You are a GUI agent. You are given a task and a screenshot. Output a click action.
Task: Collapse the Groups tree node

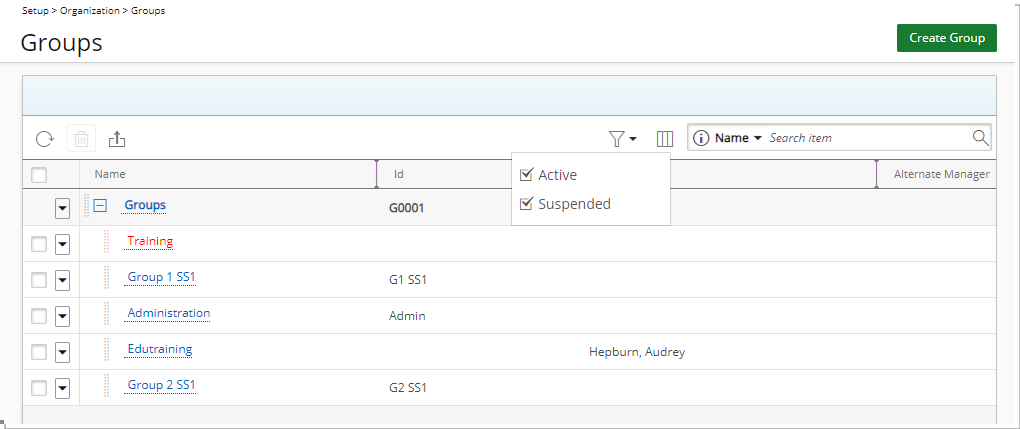click(100, 206)
